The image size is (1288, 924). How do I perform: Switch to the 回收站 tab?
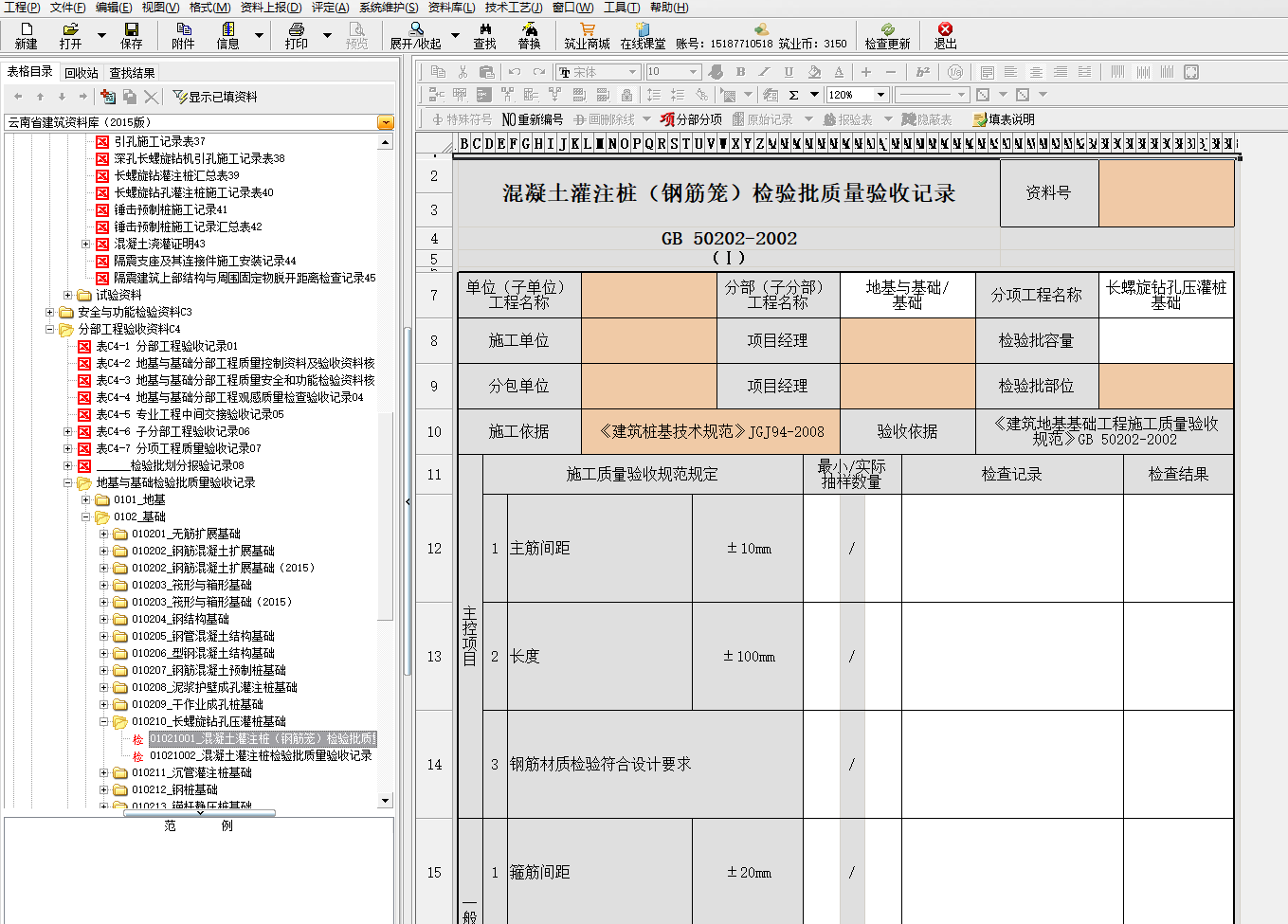82,73
